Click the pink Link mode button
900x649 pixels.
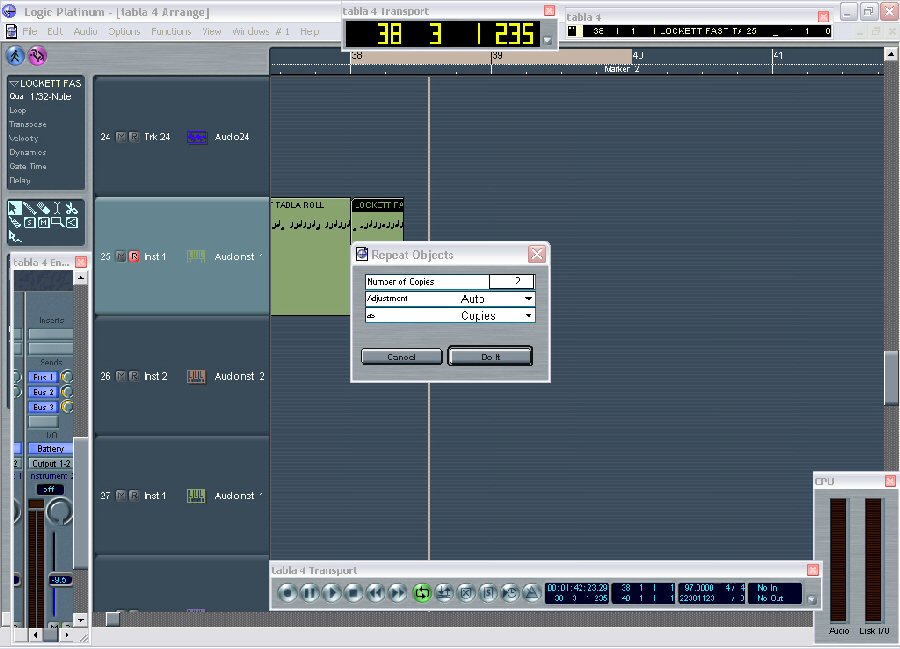[x=38, y=54]
